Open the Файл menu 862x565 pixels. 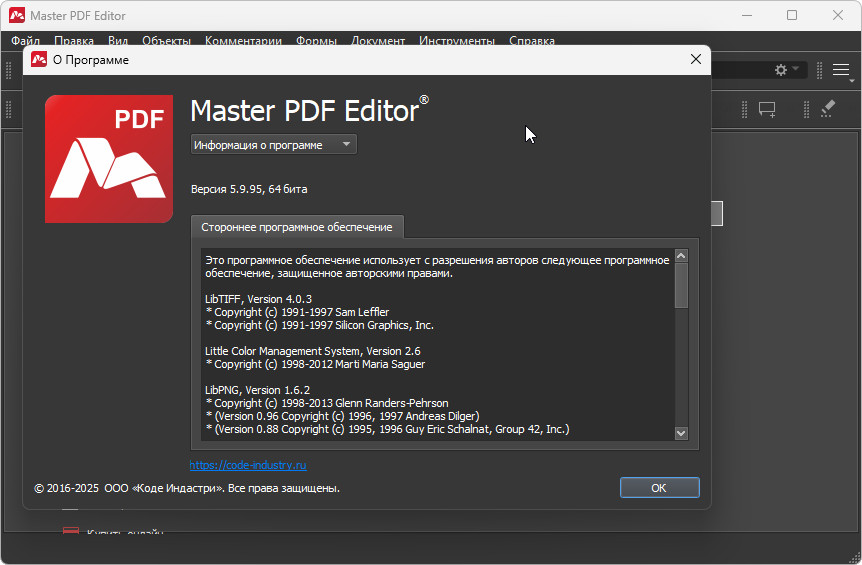[25, 41]
